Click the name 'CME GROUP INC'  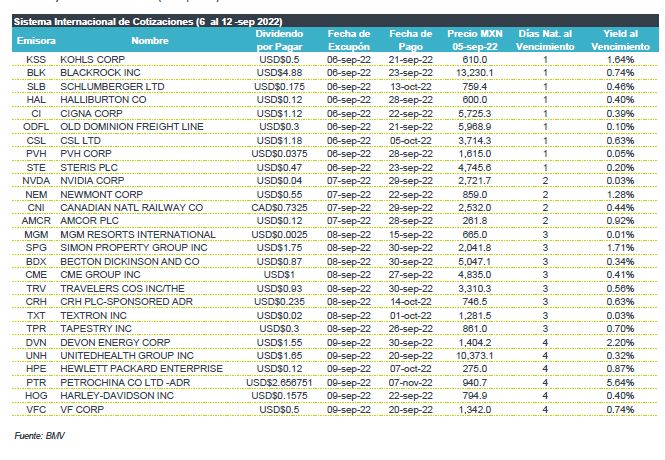[100, 275]
